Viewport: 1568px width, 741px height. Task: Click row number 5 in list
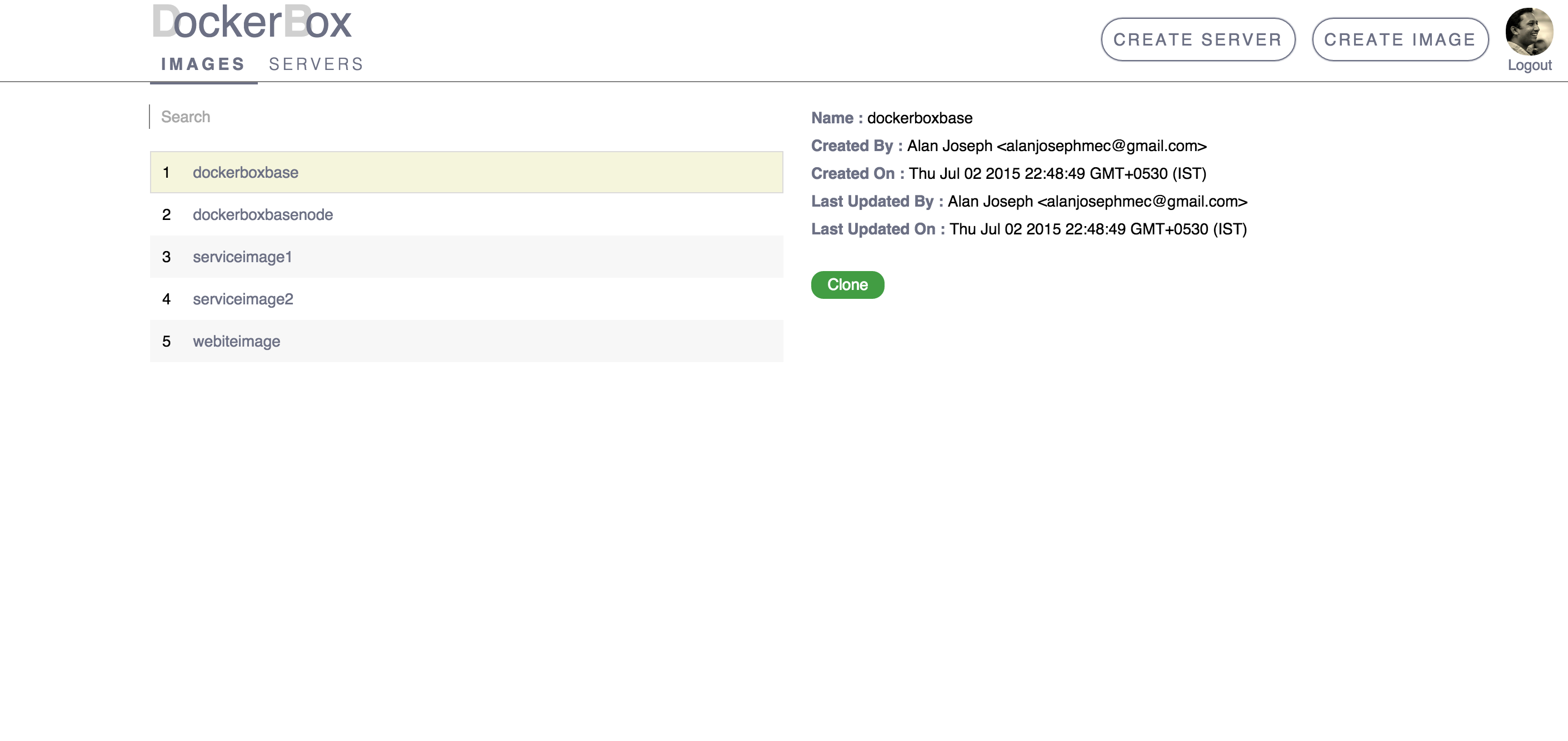point(166,341)
